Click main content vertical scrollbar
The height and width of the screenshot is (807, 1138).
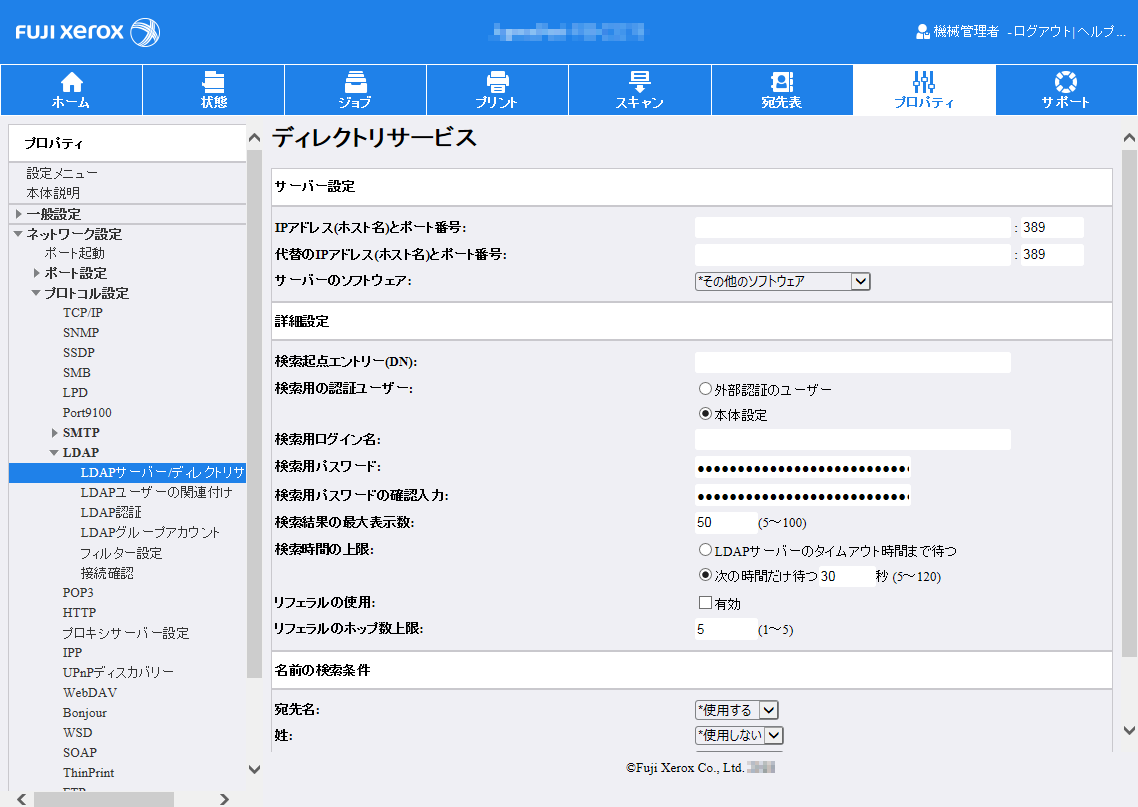click(x=1129, y=404)
